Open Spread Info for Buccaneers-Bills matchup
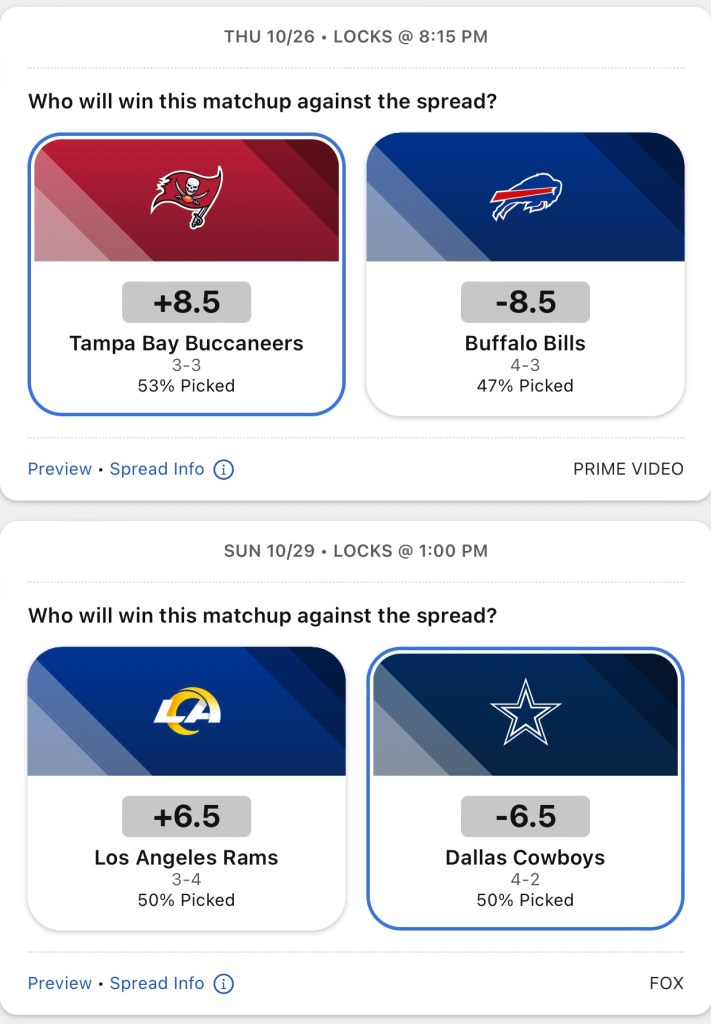This screenshot has height=1024, width=711. [157, 469]
